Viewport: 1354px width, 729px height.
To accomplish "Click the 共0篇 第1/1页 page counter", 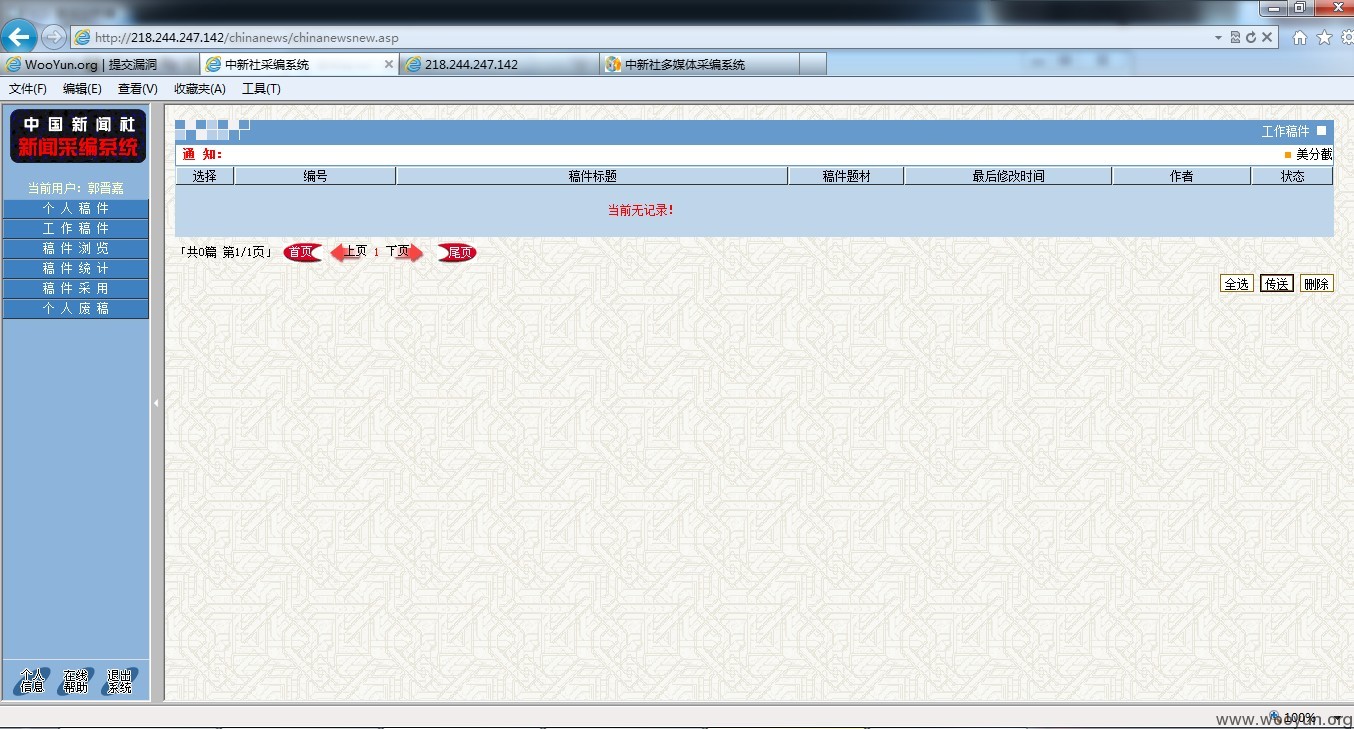I will (226, 252).
